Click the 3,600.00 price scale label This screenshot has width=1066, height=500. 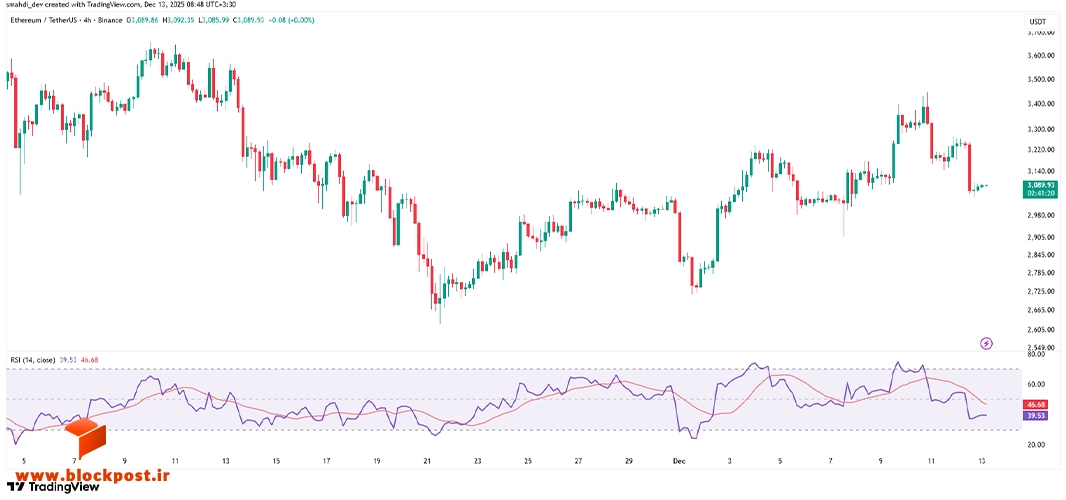[x=1037, y=56]
